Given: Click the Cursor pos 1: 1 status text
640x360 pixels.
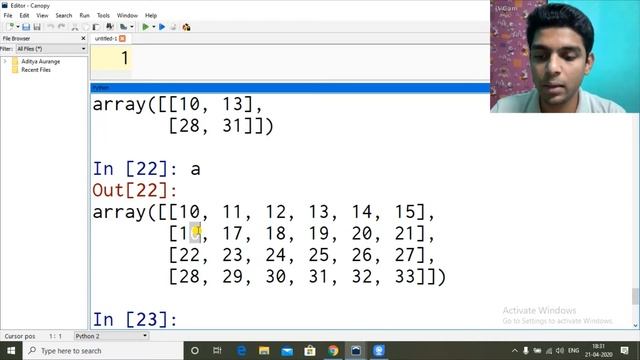Looking at the screenshot, I should click(x=33, y=336).
